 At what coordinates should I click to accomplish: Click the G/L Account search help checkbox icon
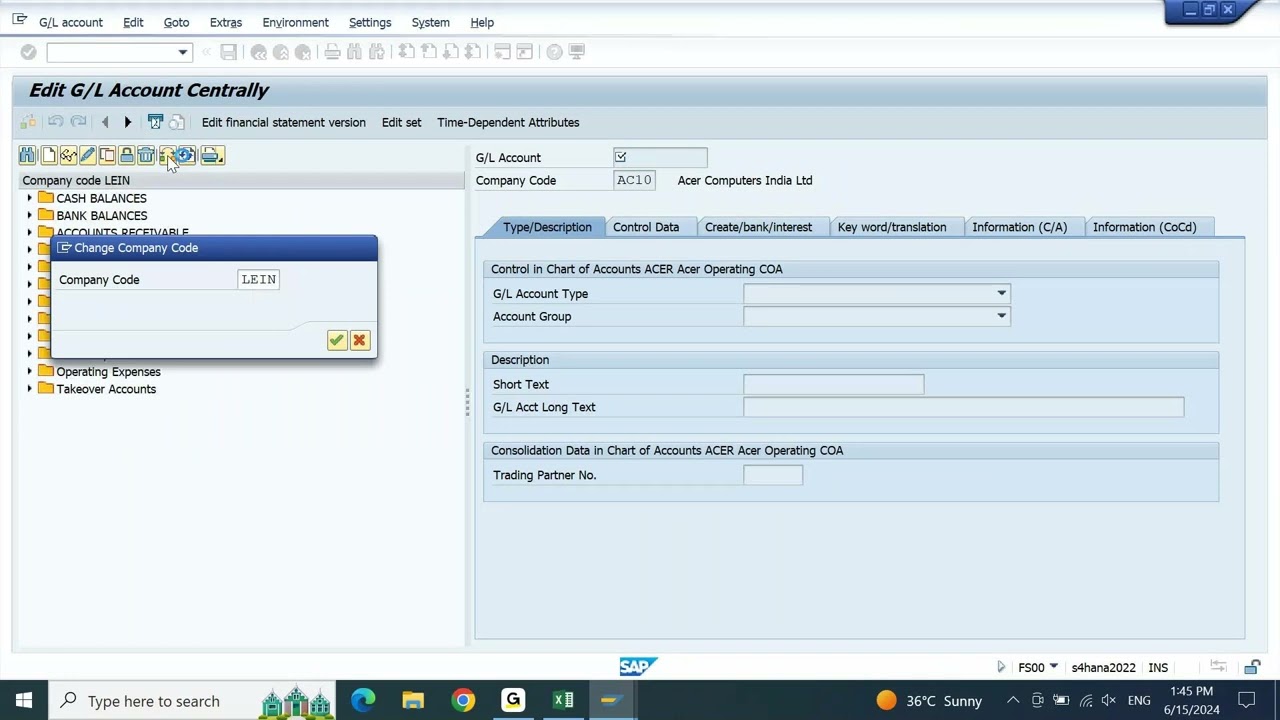pyautogui.click(x=620, y=157)
